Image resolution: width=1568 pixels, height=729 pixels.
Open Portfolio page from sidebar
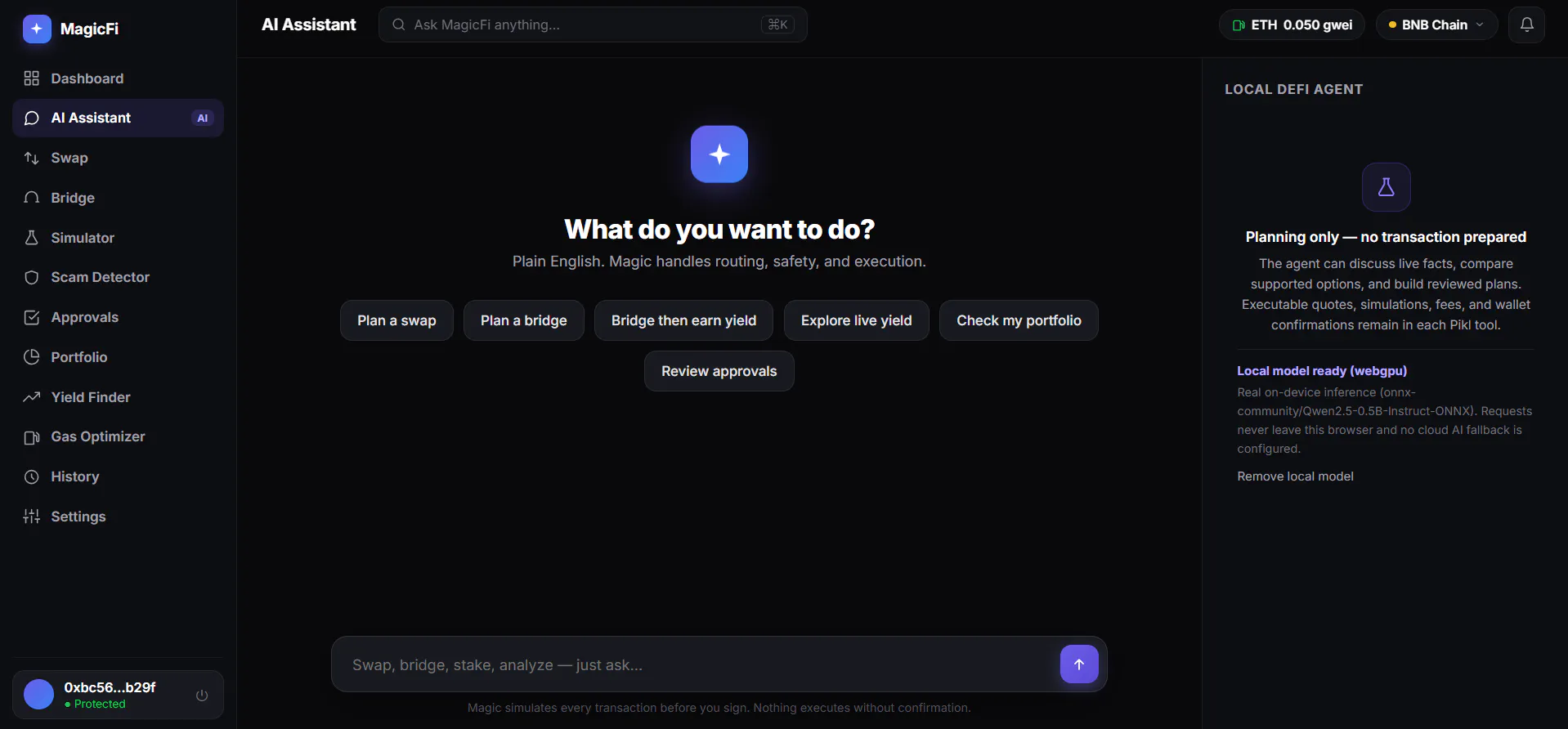click(118, 357)
